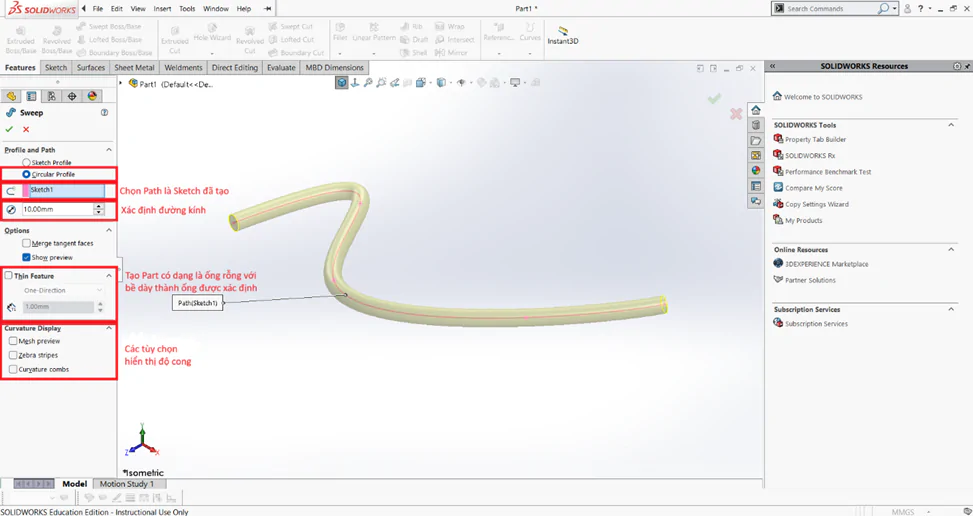
Task: Open the FeatureManager design tree tab
Action: pyautogui.click(x=11, y=96)
